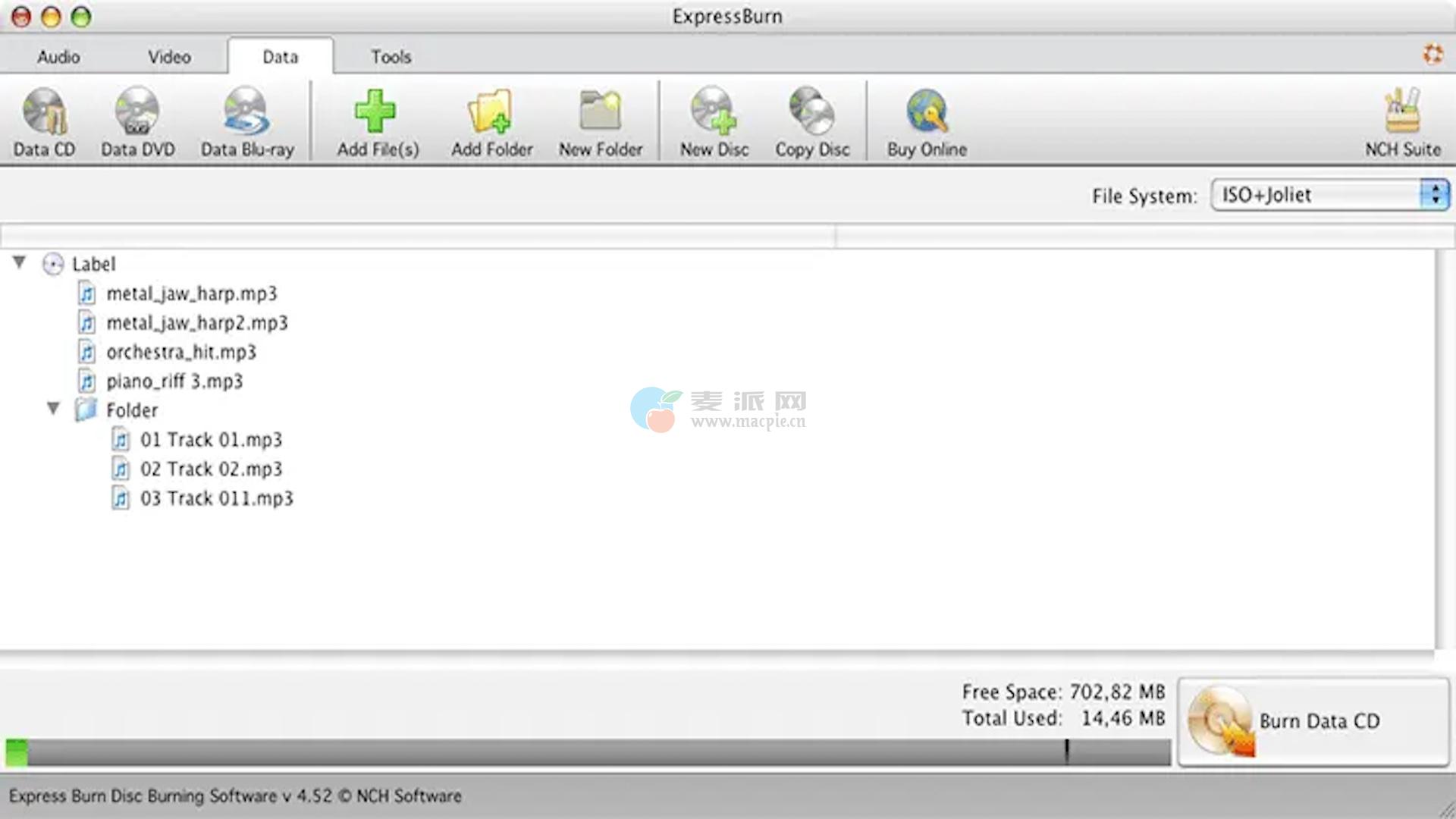Open the Copy Disc tool
1456x819 pixels.
pyautogui.click(x=812, y=121)
